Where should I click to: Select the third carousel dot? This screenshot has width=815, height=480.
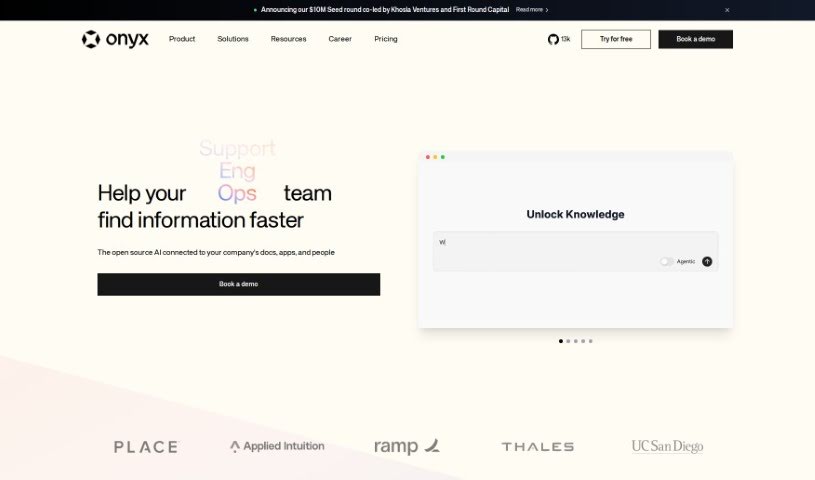click(x=575, y=341)
